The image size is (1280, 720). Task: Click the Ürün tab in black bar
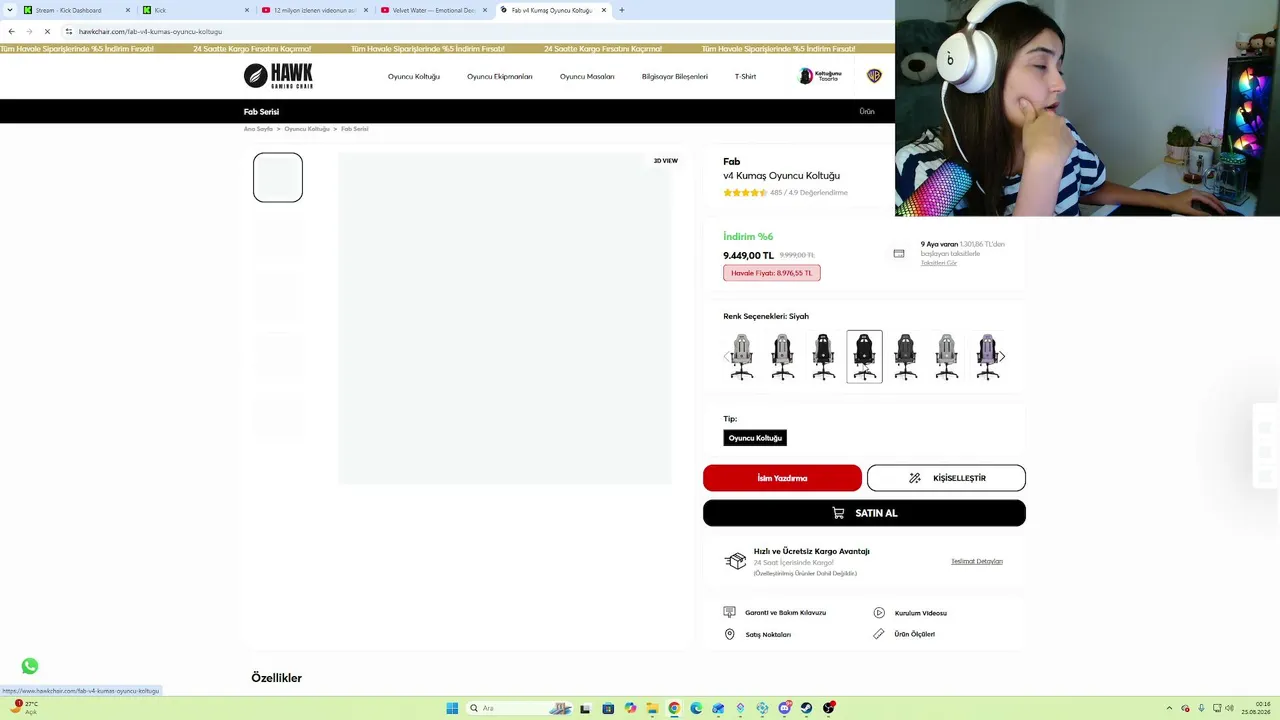pos(867,111)
